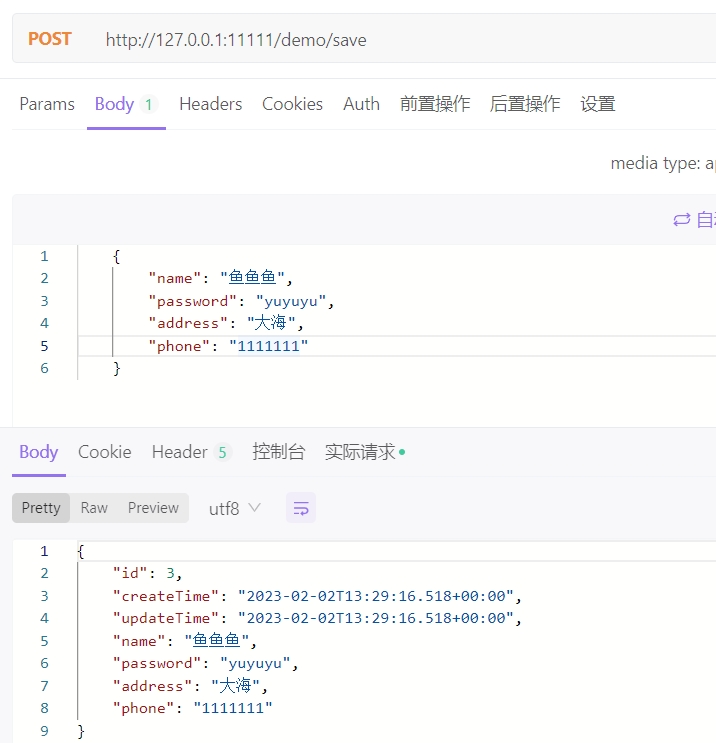Click the "password" key in response
Screen dimensions: 716x743
coord(157,663)
